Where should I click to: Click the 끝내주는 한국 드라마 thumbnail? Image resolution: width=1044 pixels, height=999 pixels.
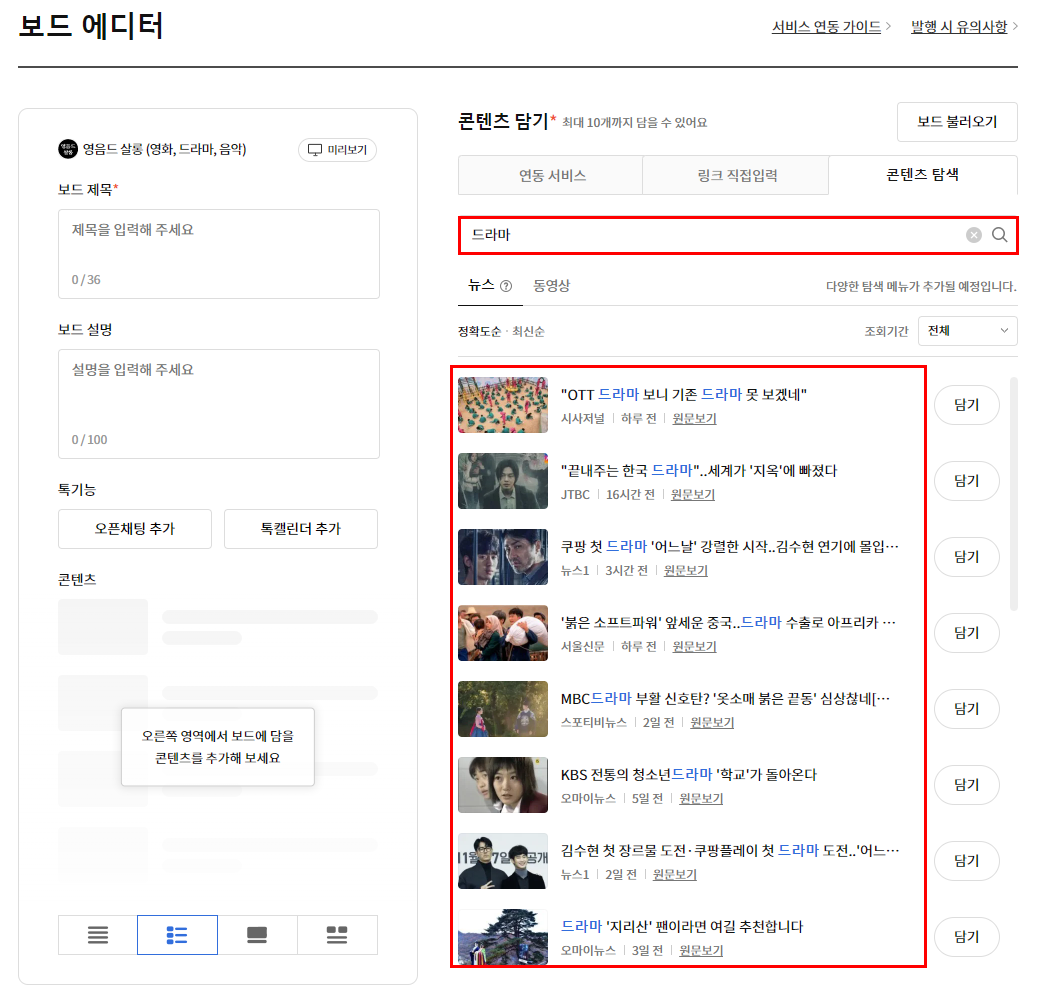pos(503,481)
